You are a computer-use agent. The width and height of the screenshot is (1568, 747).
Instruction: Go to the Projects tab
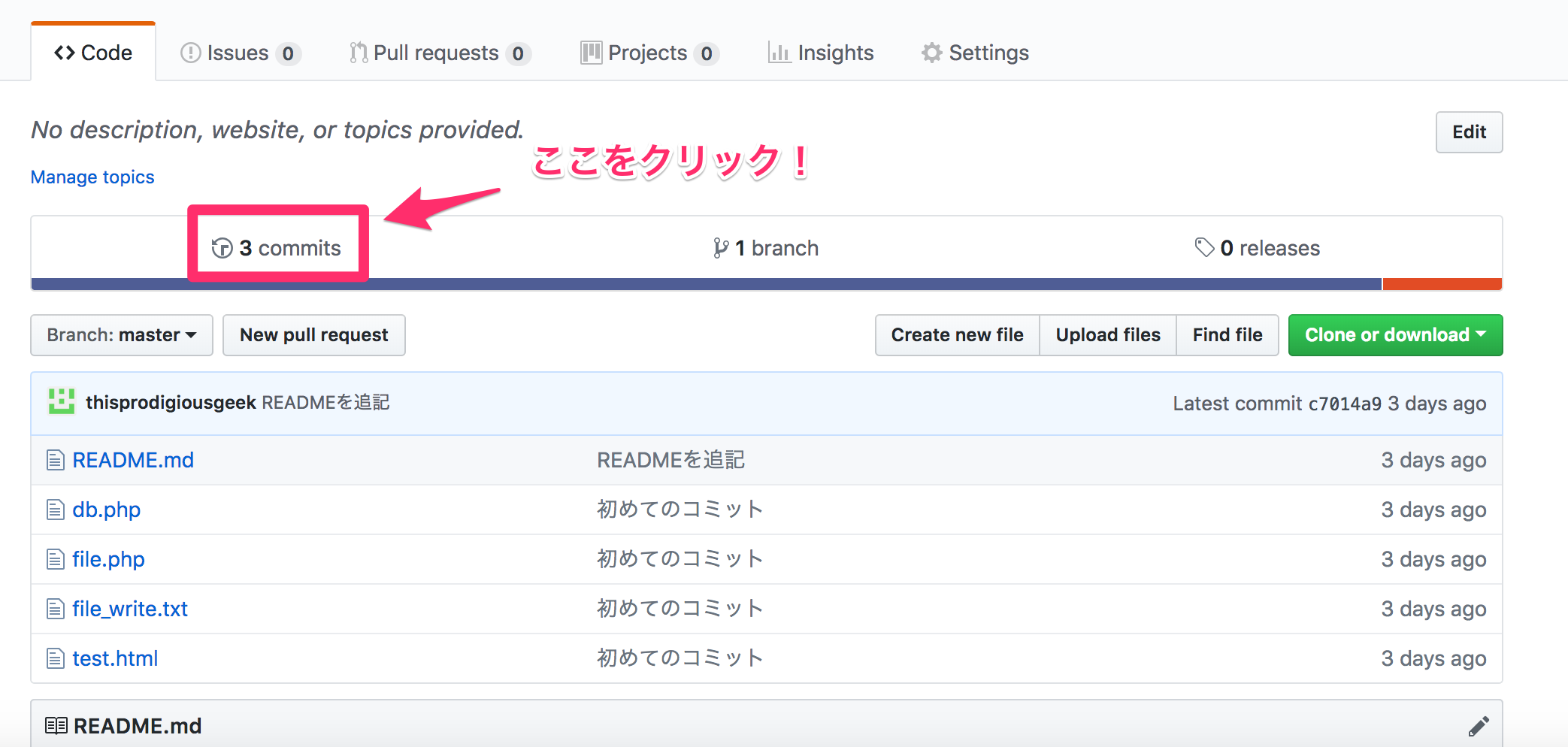coord(649,53)
